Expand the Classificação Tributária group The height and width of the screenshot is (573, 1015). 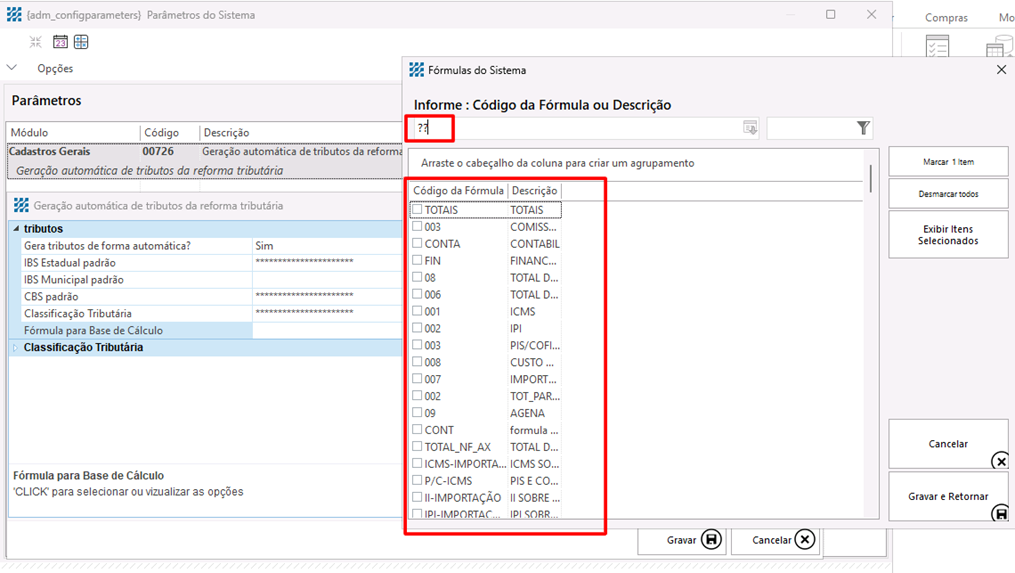click(x=16, y=348)
